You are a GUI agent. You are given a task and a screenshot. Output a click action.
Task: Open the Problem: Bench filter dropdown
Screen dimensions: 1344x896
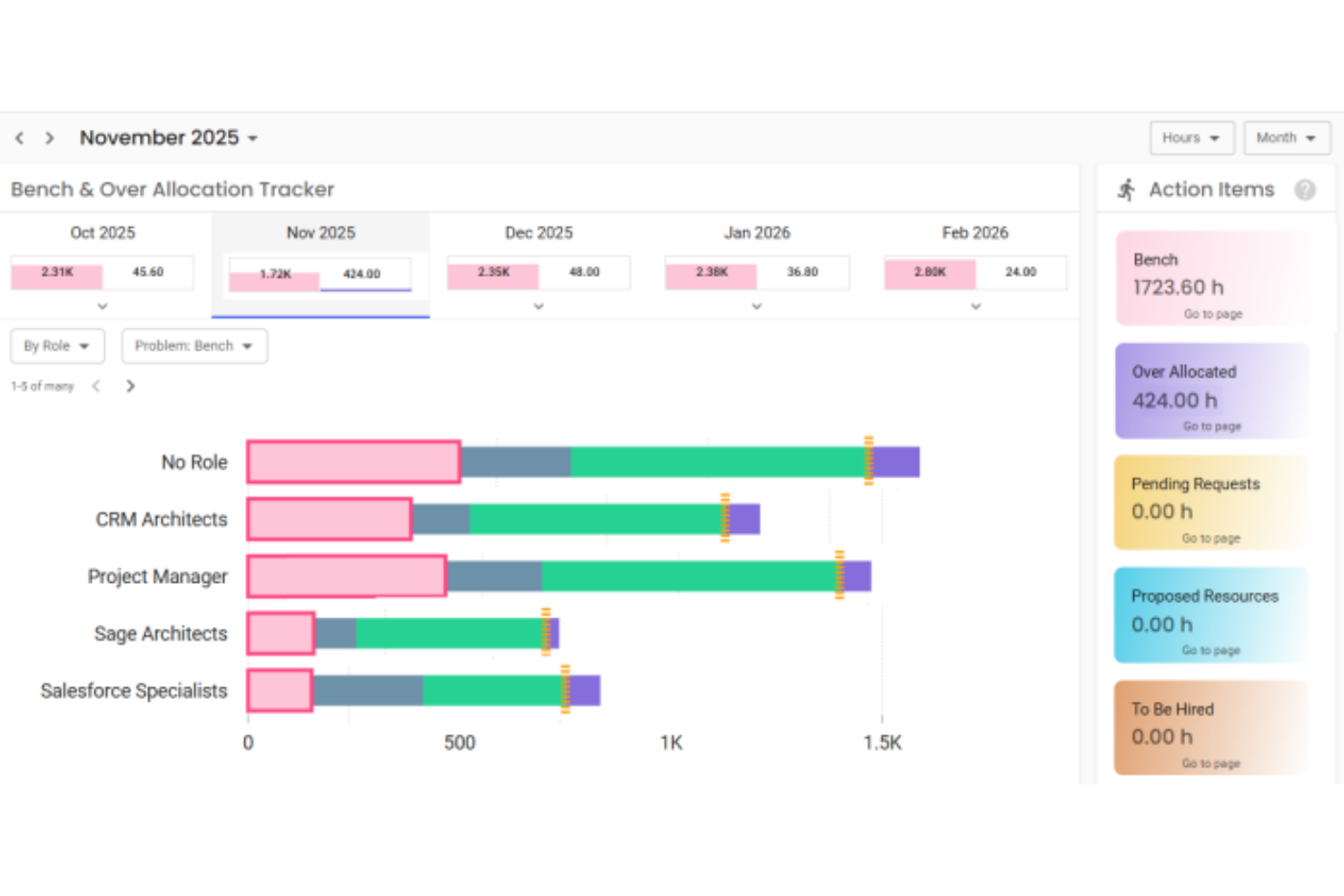click(x=193, y=346)
